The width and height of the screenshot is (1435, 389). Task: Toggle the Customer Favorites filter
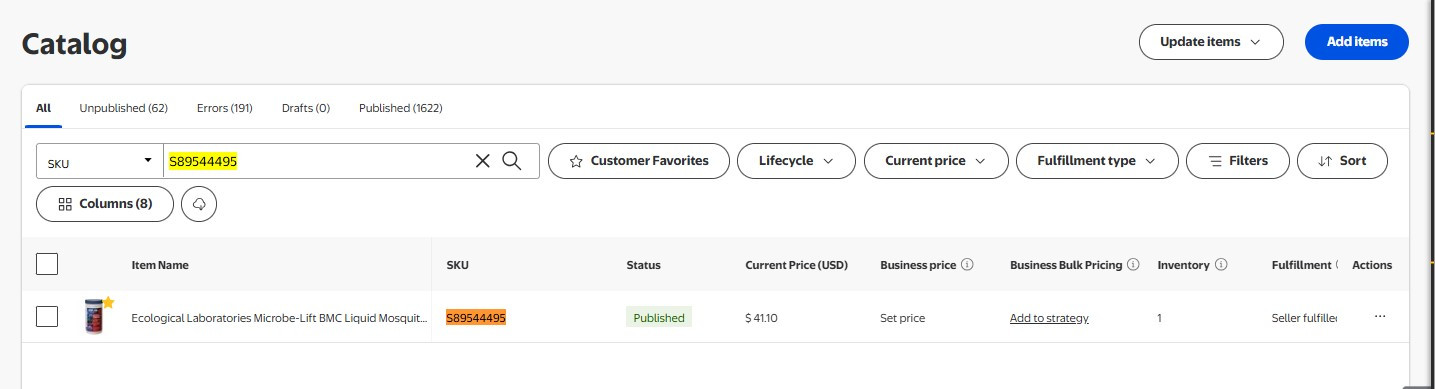click(638, 161)
